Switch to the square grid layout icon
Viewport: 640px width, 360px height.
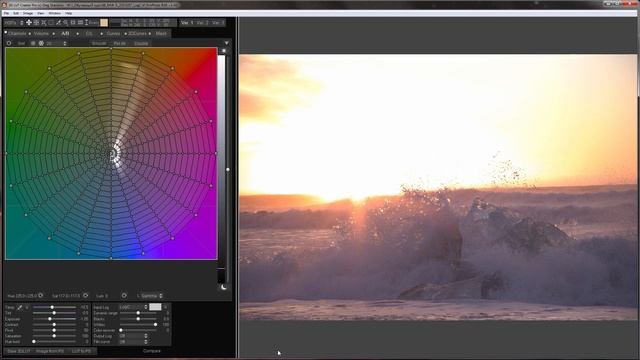(33, 43)
